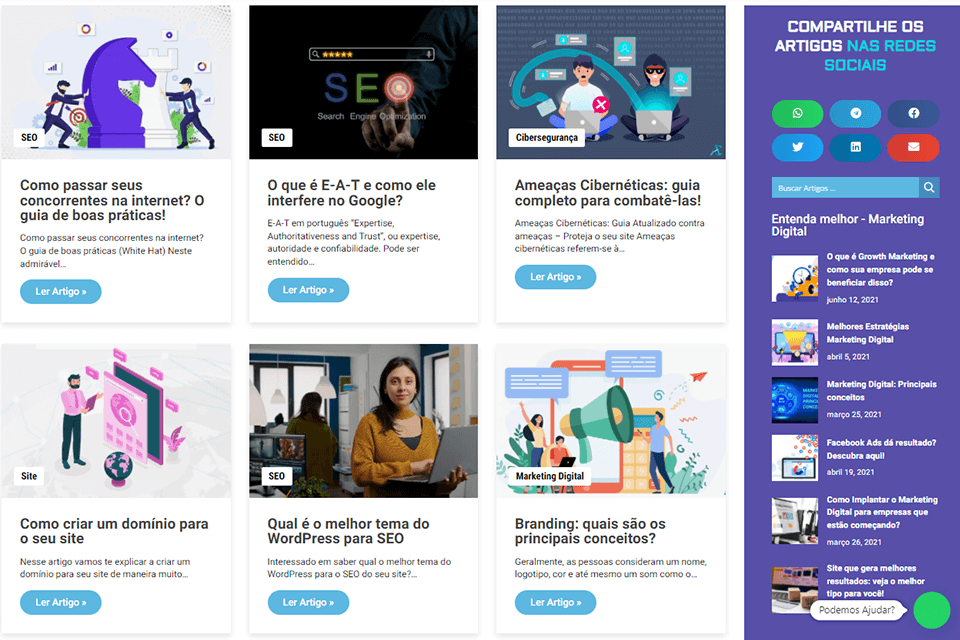Share via the Telegram icon button
This screenshot has width=960, height=640.
point(855,113)
